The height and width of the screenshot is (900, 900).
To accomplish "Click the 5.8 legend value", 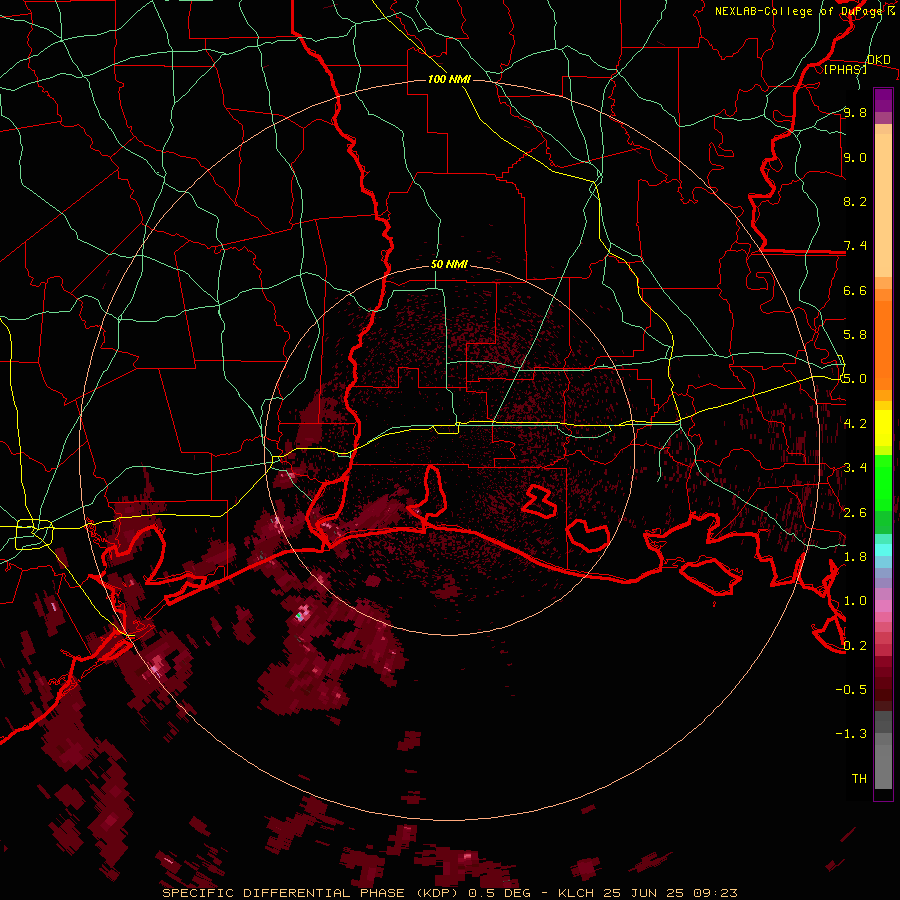I will 855,335.
